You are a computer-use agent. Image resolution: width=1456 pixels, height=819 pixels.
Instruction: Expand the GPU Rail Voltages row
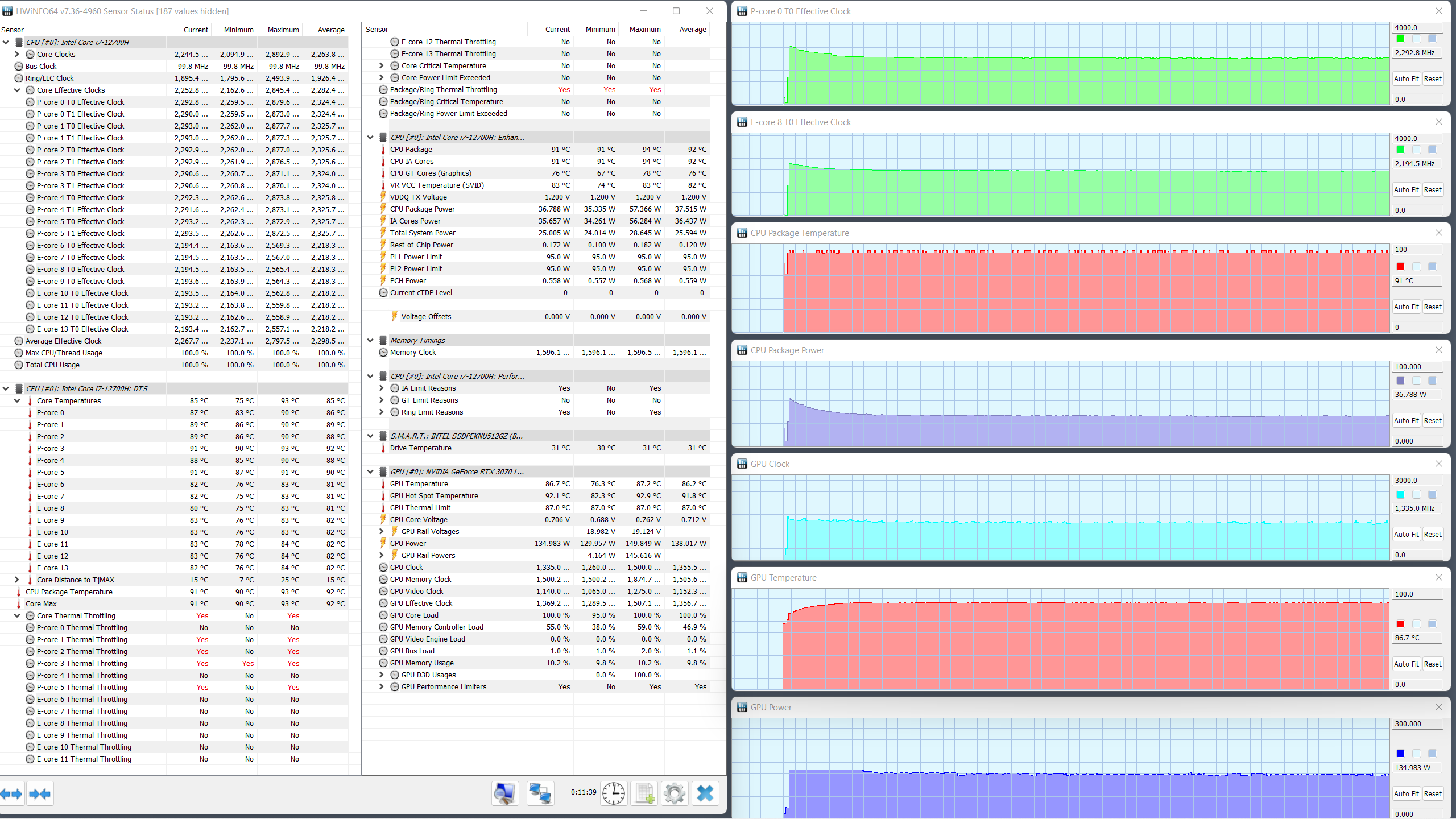tap(381, 531)
